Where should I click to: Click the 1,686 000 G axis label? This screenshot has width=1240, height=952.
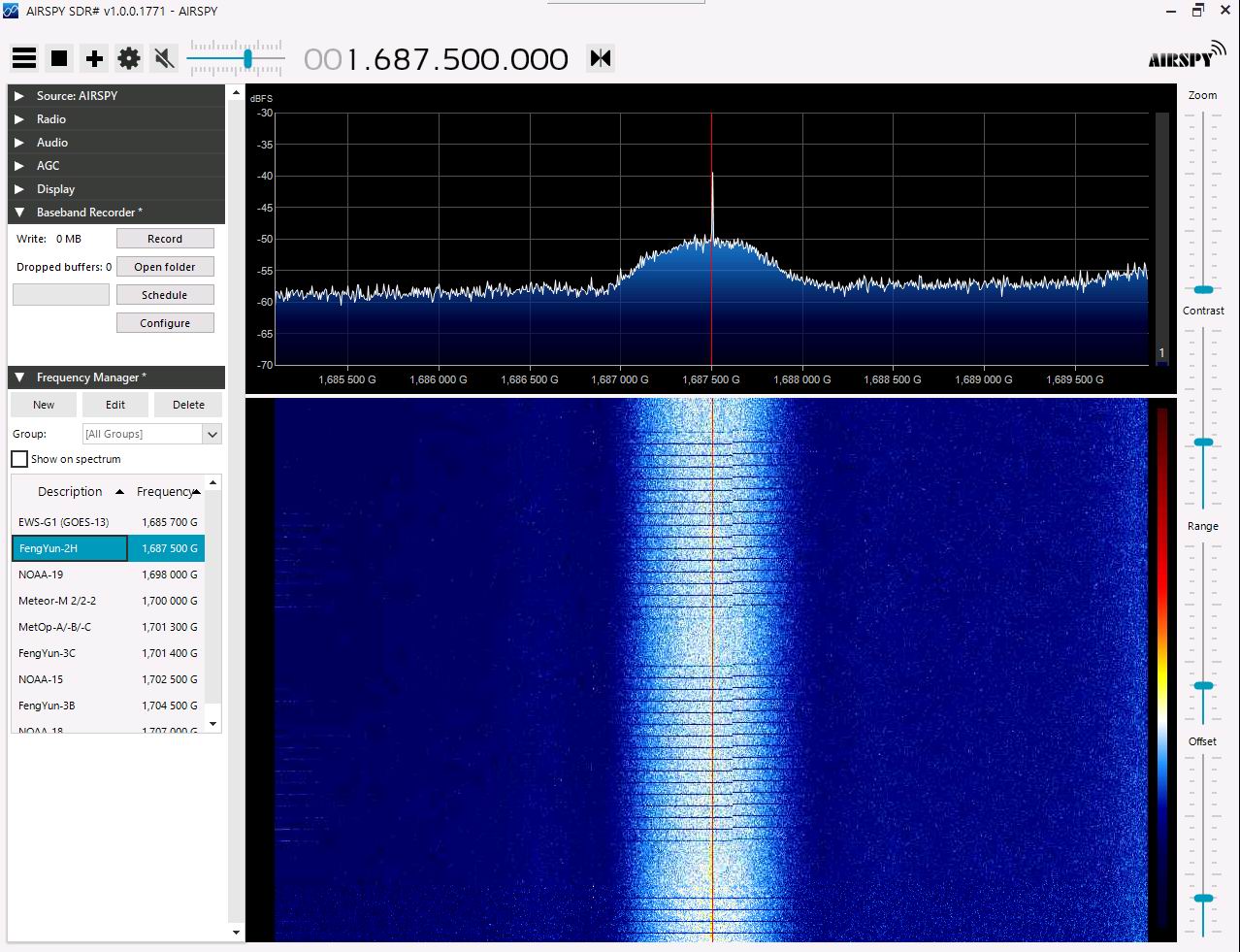pos(439,379)
